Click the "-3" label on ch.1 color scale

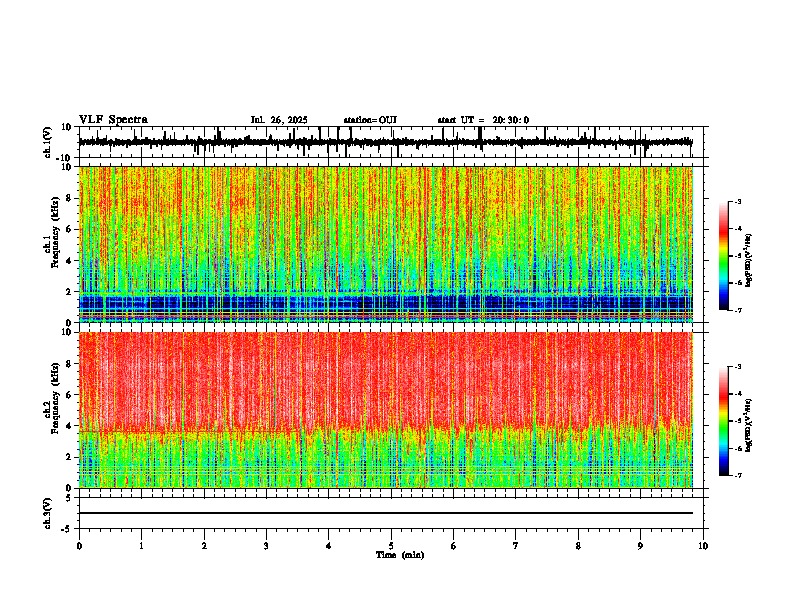[737, 202]
